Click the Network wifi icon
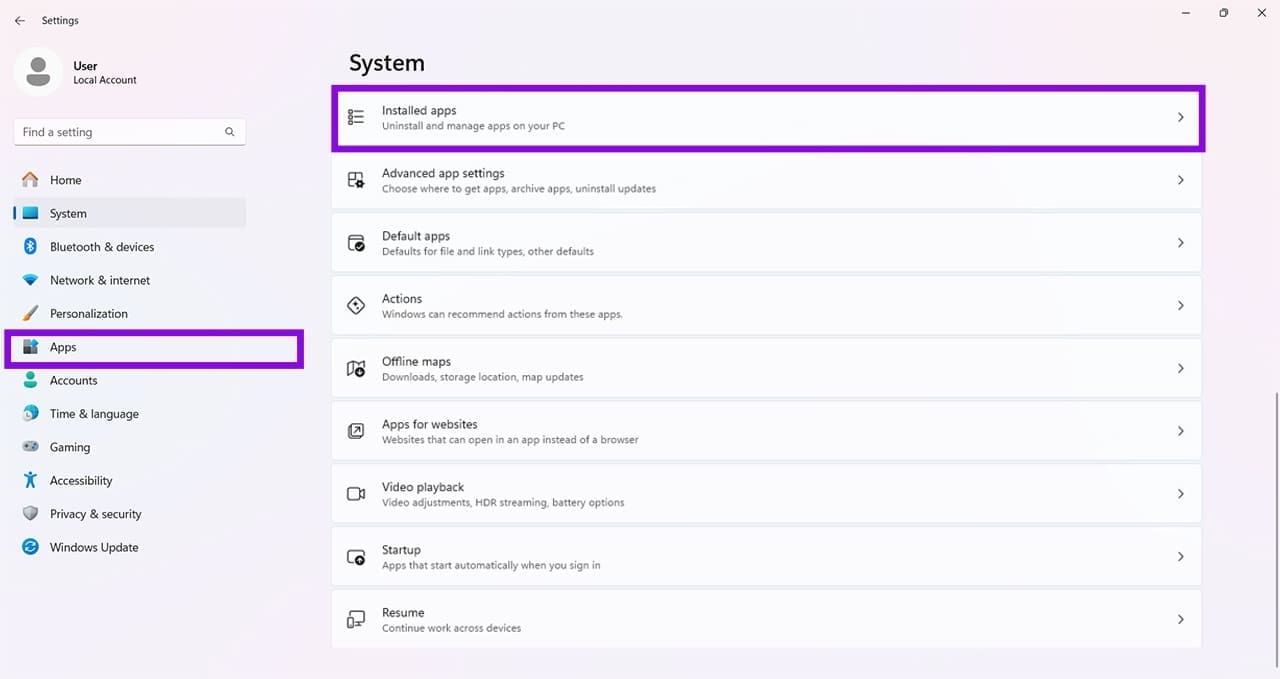This screenshot has height=679, width=1280. 30,280
